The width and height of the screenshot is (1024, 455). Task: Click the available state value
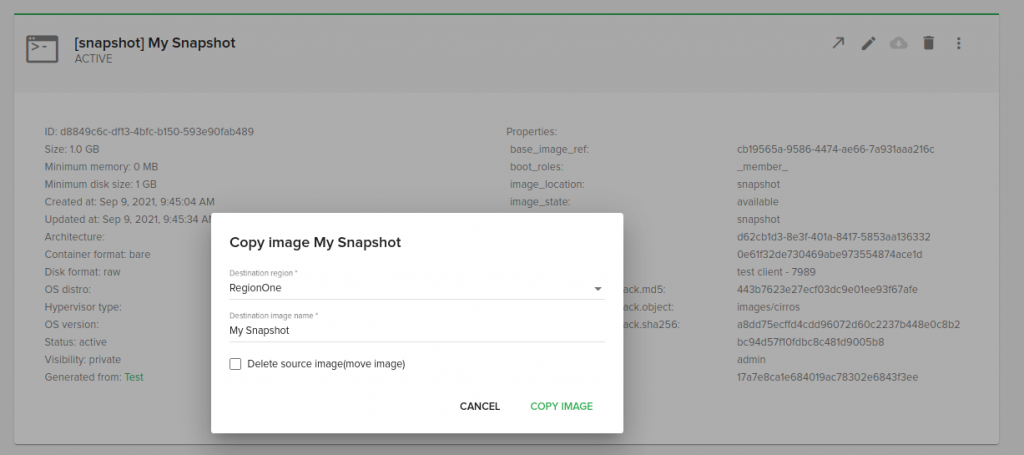[758, 202]
